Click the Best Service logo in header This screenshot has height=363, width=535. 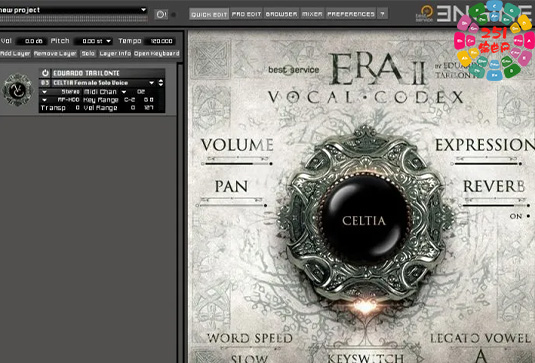[424, 14]
